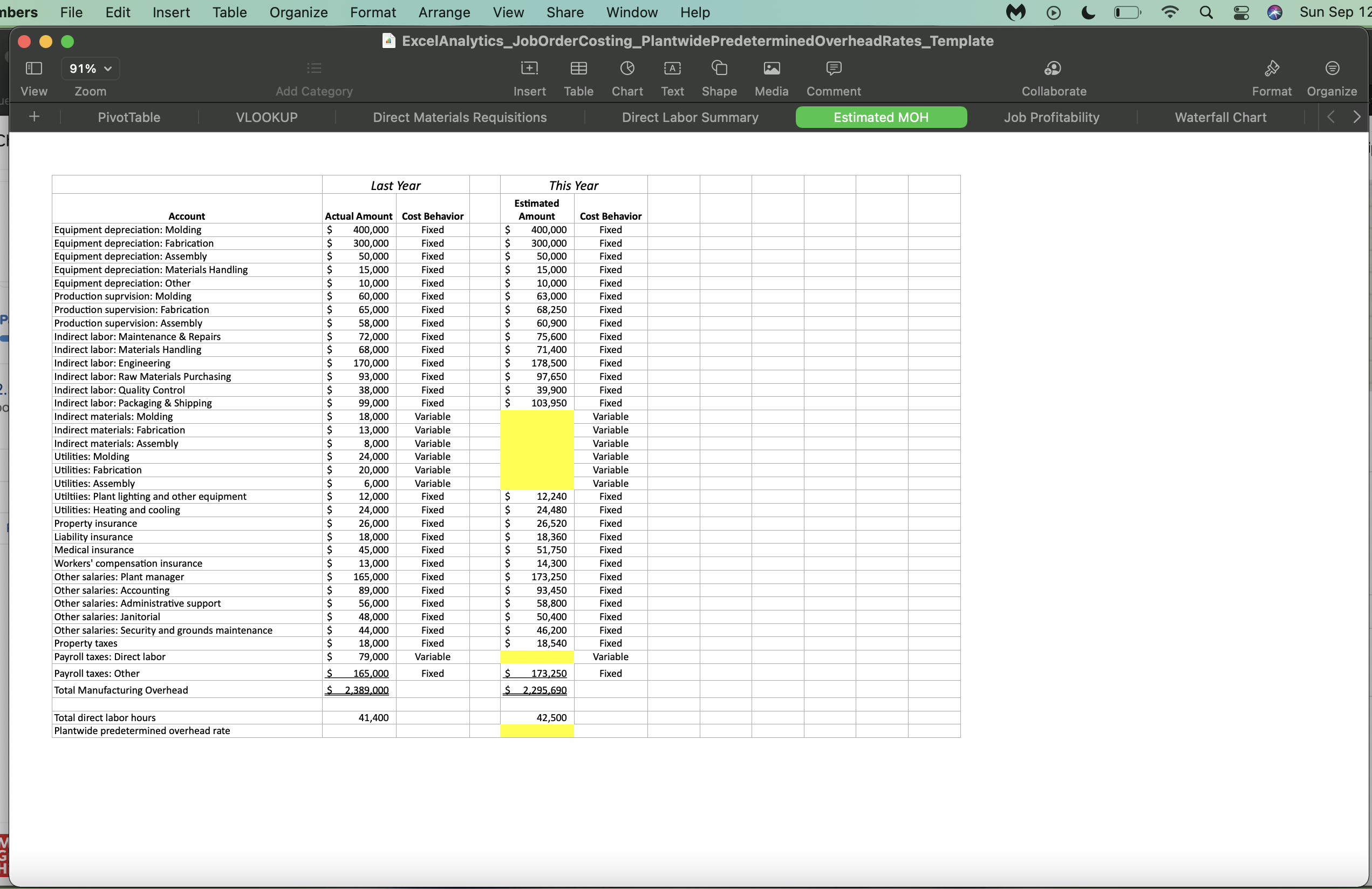
Task: Add a comment with the Comment icon
Action: click(832, 78)
